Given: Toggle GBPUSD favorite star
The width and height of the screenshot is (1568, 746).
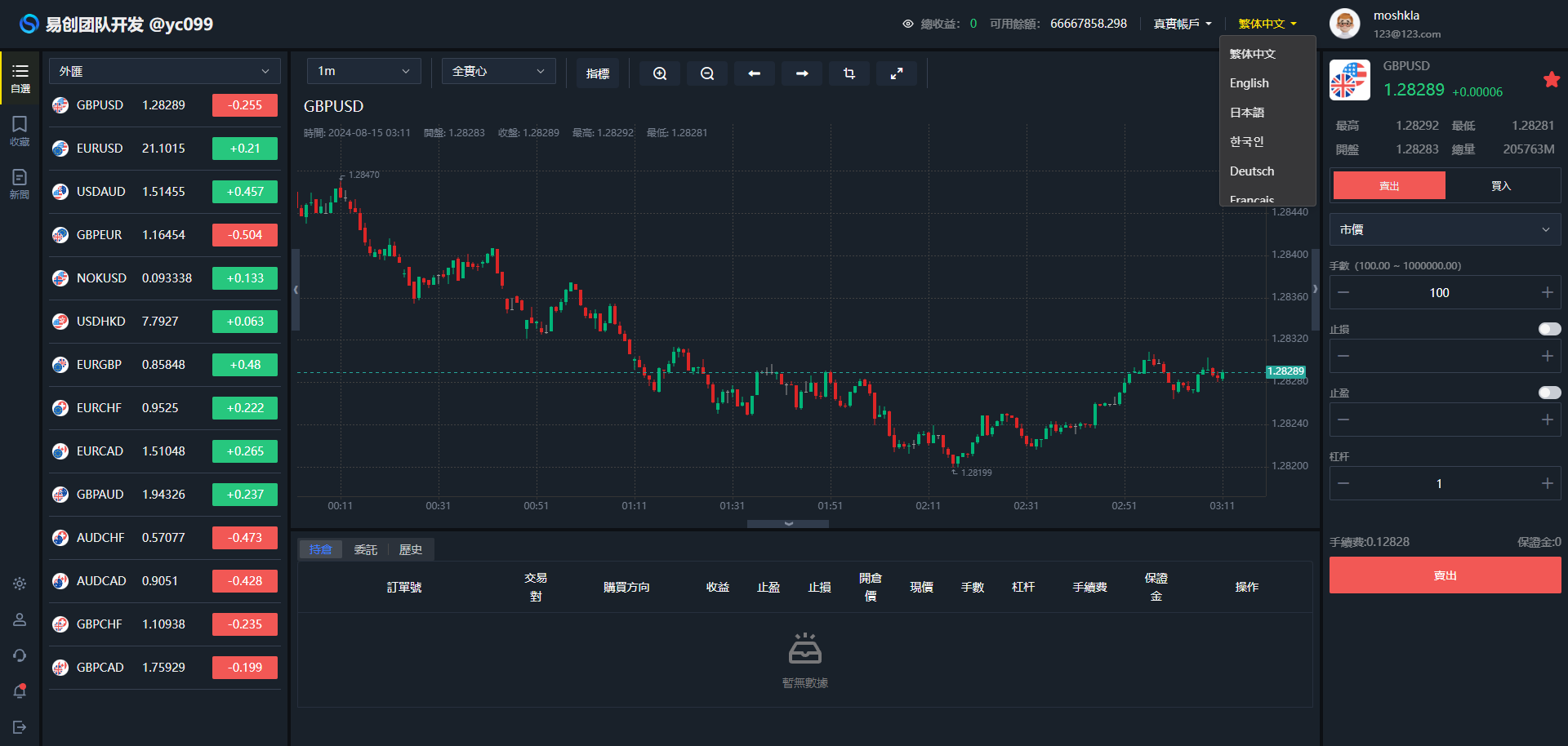Looking at the screenshot, I should pos(1551,79).
